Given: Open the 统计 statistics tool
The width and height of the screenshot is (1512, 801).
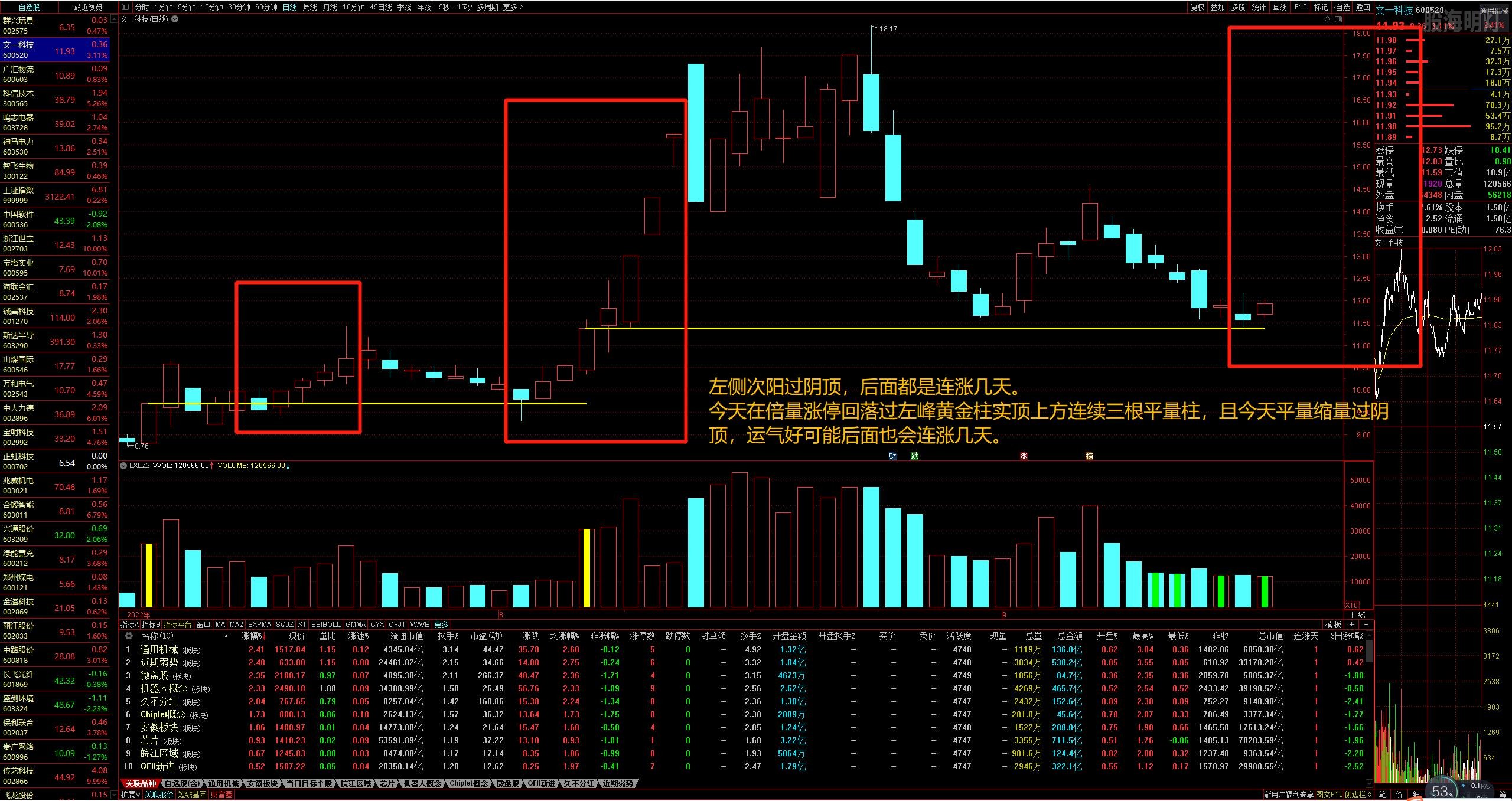Looking at the screenshot, I should click(1259, 7).
